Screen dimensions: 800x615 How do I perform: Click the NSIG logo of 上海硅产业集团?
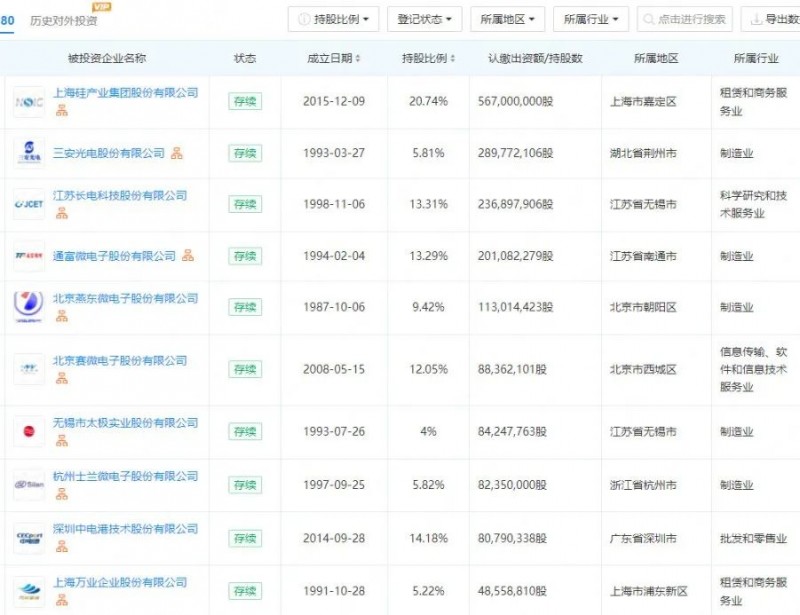(29, 102)
